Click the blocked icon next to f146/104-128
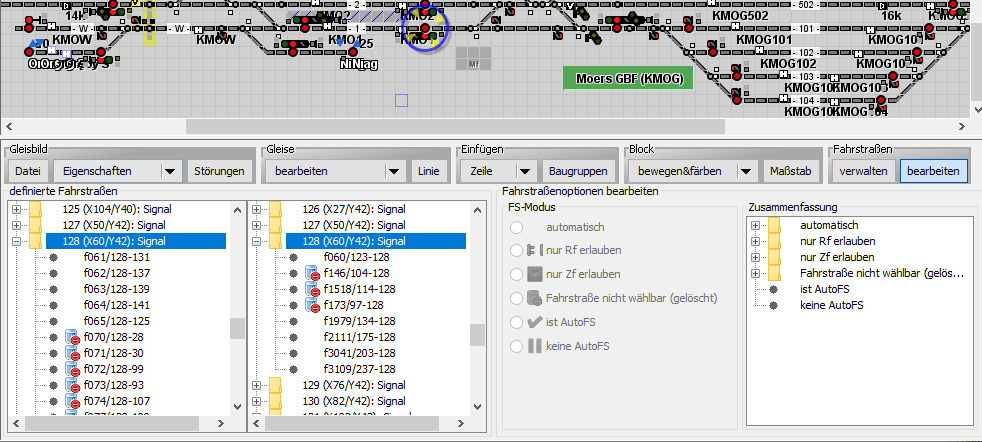982x442 pixels. point(312,273)
